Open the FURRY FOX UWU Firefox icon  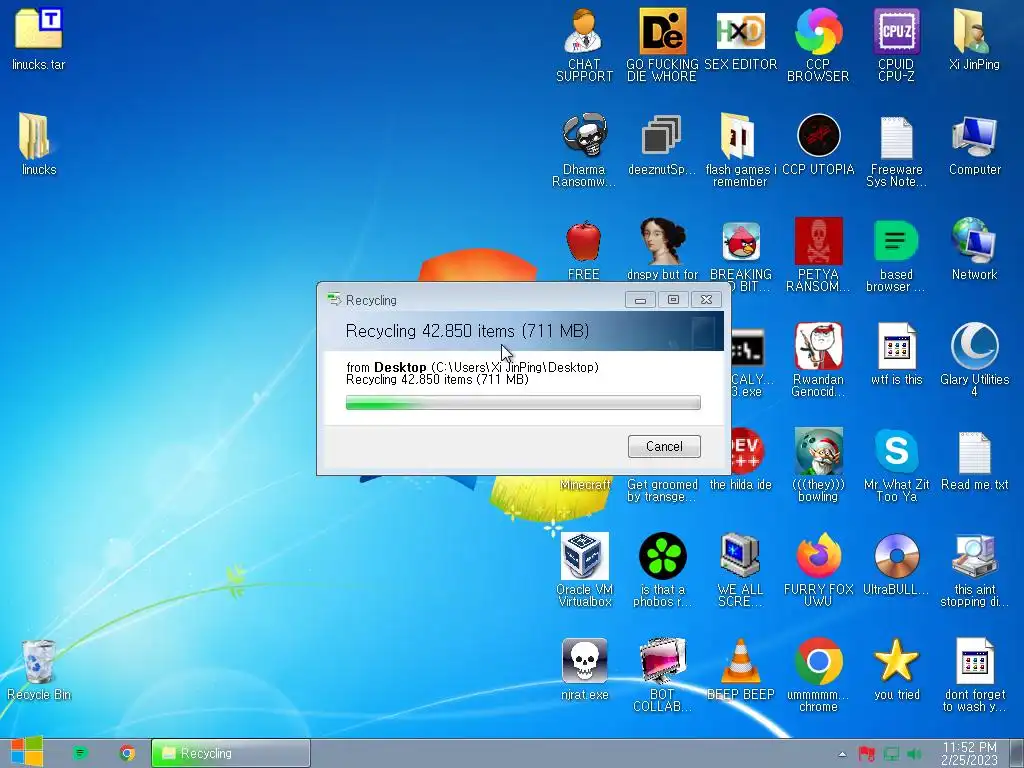click(x=818, y=571)
